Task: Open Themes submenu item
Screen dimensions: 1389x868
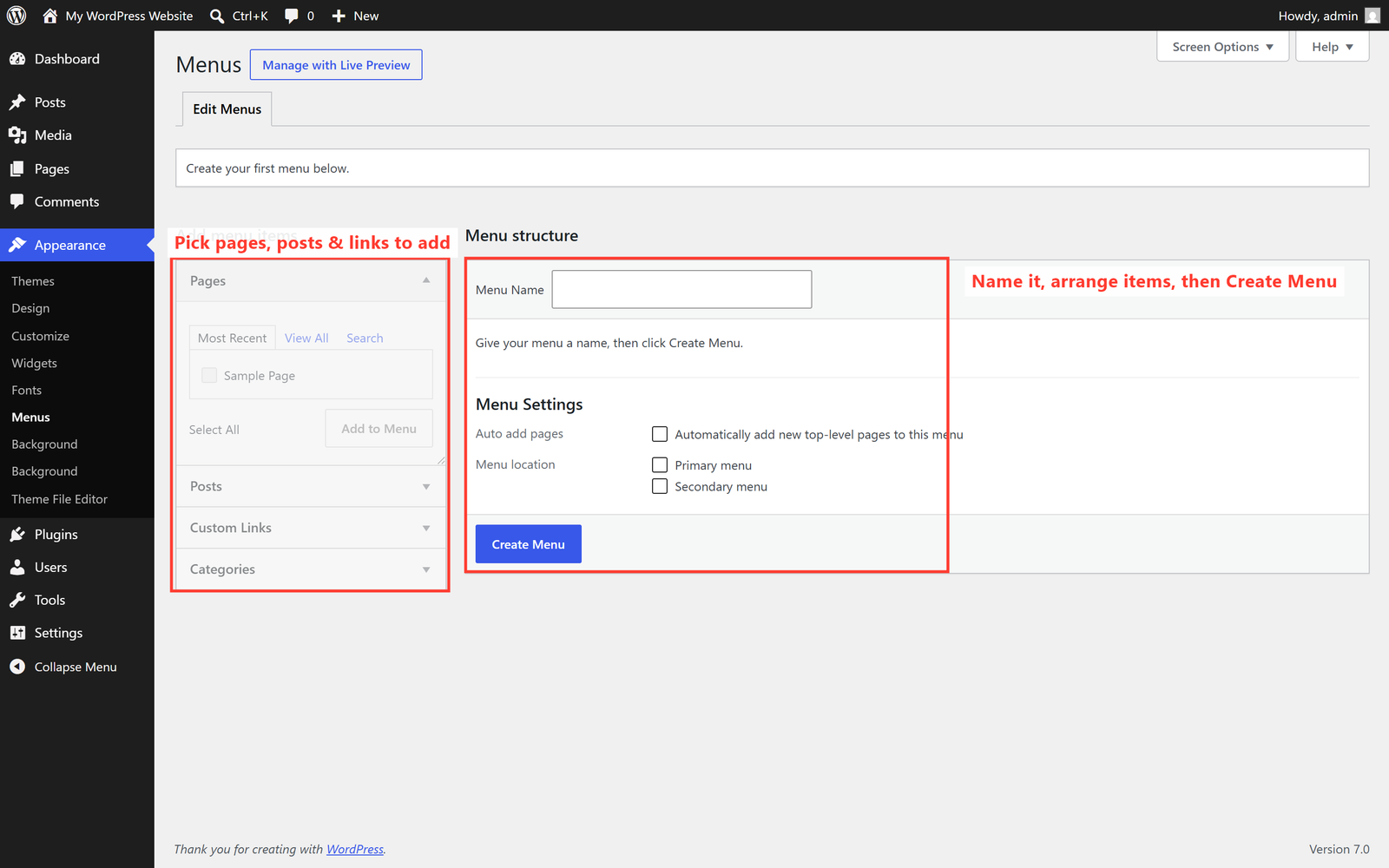Action: point(33,281)
